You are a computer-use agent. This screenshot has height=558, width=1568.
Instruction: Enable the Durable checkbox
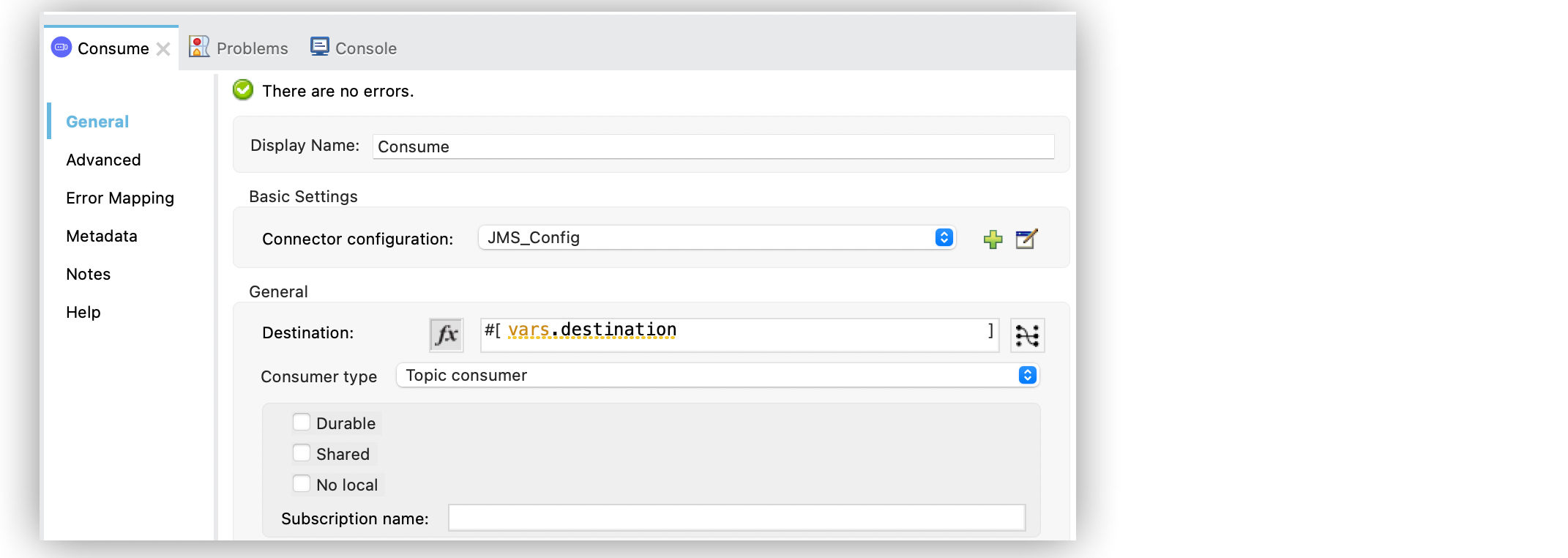pyautogui.click(x=302, y=423)
